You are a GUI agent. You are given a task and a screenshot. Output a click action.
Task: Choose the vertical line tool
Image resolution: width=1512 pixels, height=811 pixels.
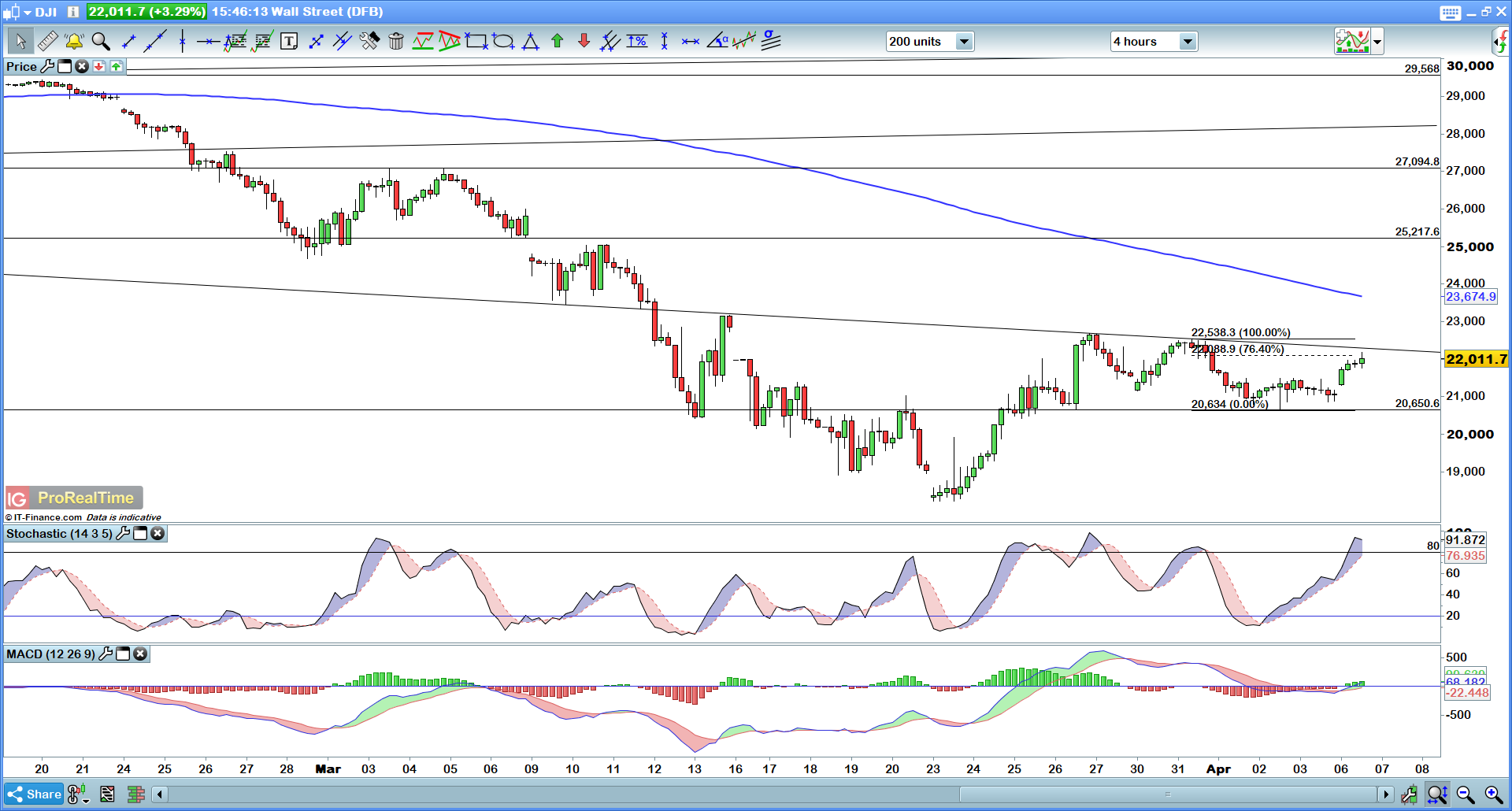[182, 41]
